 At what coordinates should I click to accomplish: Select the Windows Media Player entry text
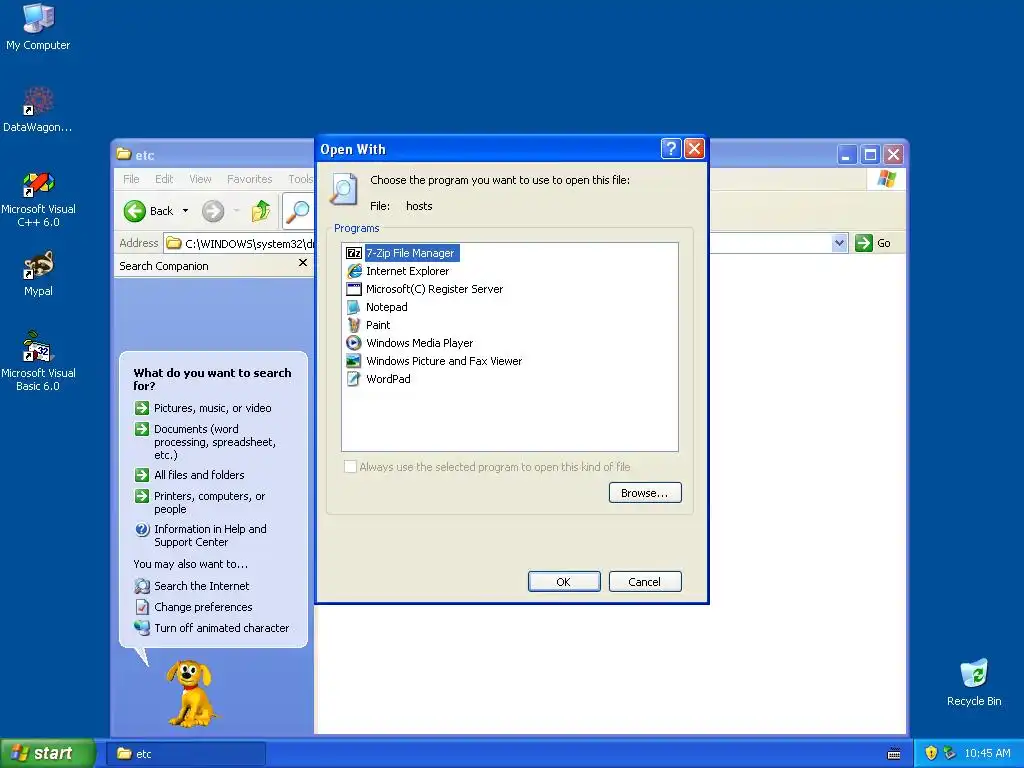pos(419,343)
